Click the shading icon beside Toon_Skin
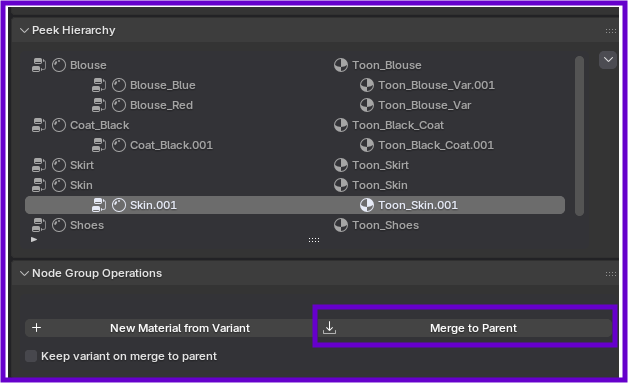The image size is (628, 383). coord(341,185)
